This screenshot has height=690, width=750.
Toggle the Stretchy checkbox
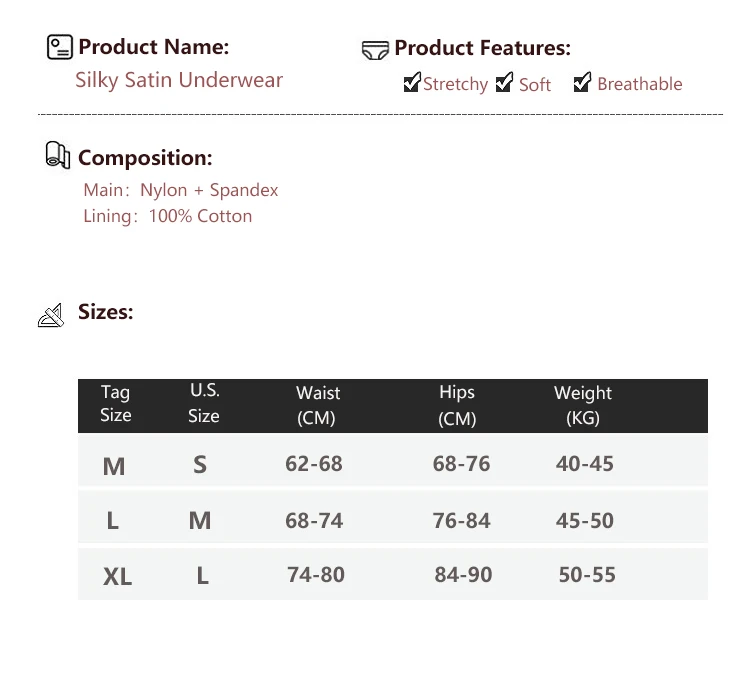[412, 83]
